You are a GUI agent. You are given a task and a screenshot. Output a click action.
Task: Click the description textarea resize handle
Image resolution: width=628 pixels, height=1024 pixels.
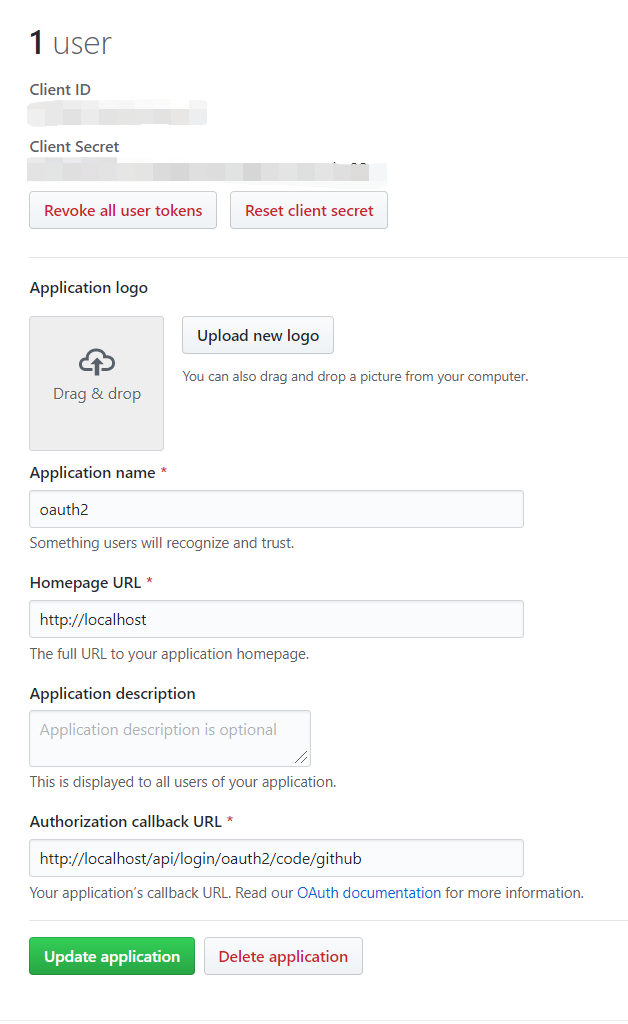click(302, 757)
